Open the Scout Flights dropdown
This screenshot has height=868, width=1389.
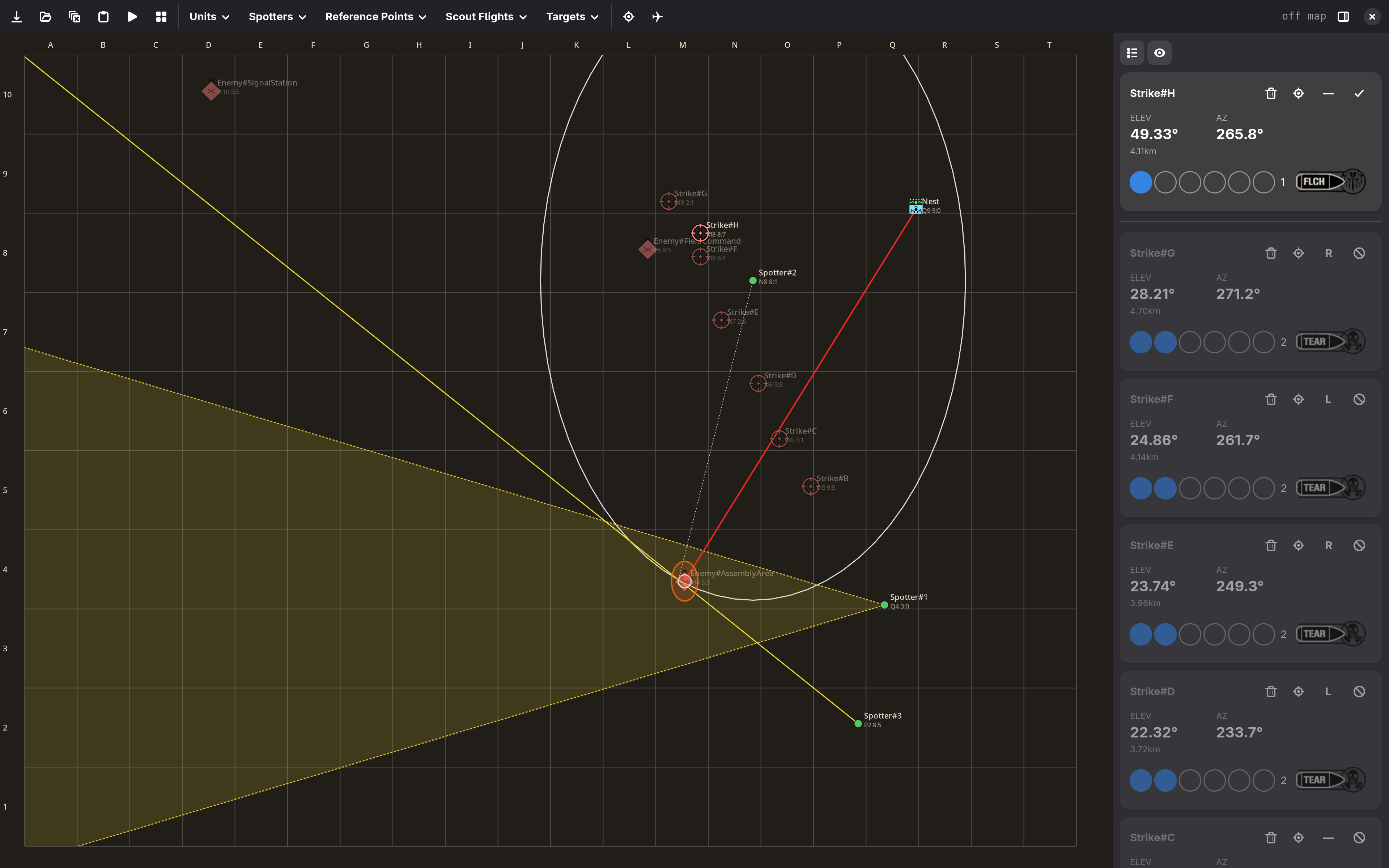[485, 17]
